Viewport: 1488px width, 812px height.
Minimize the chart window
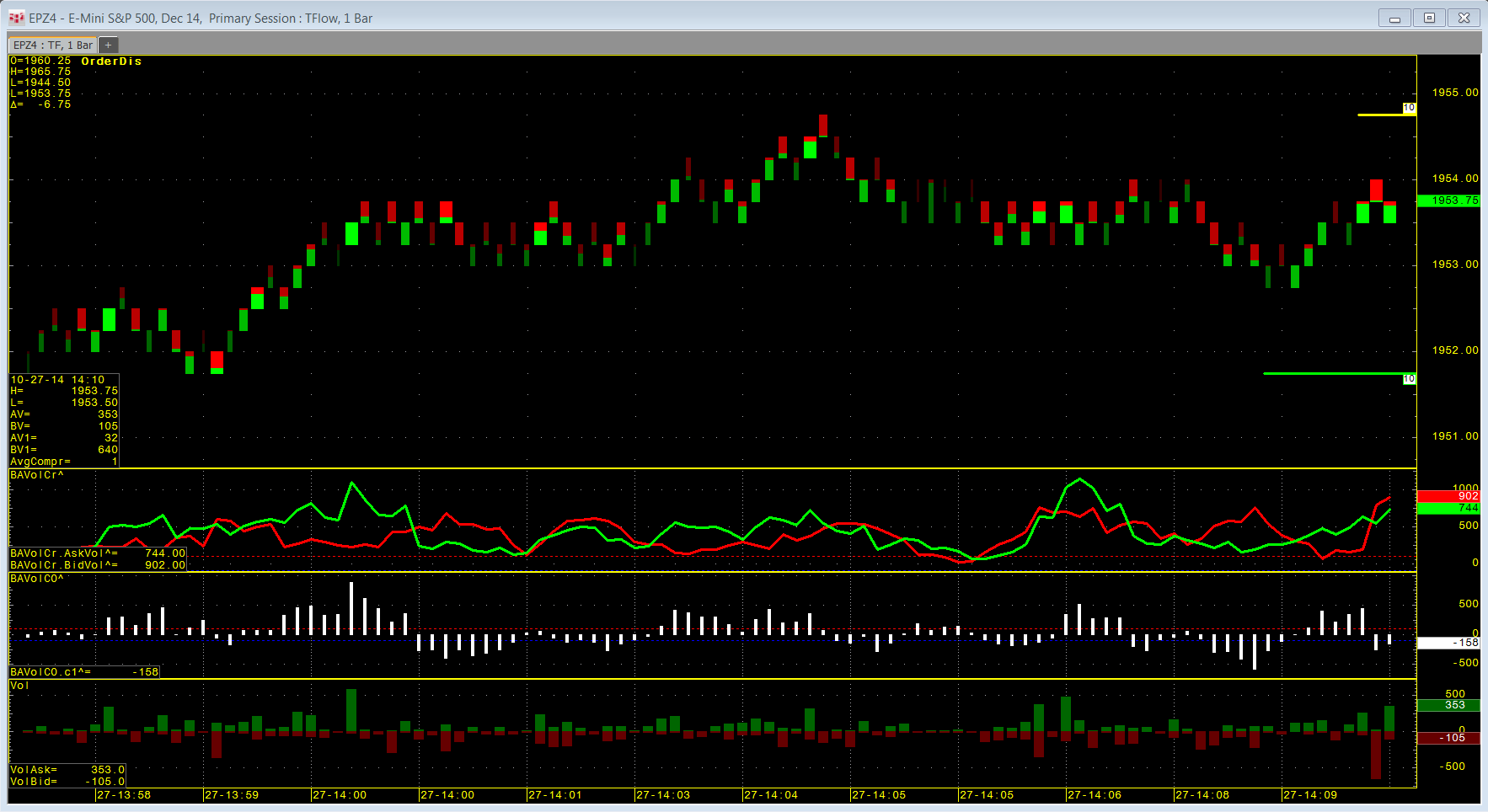coord(1394,18)
